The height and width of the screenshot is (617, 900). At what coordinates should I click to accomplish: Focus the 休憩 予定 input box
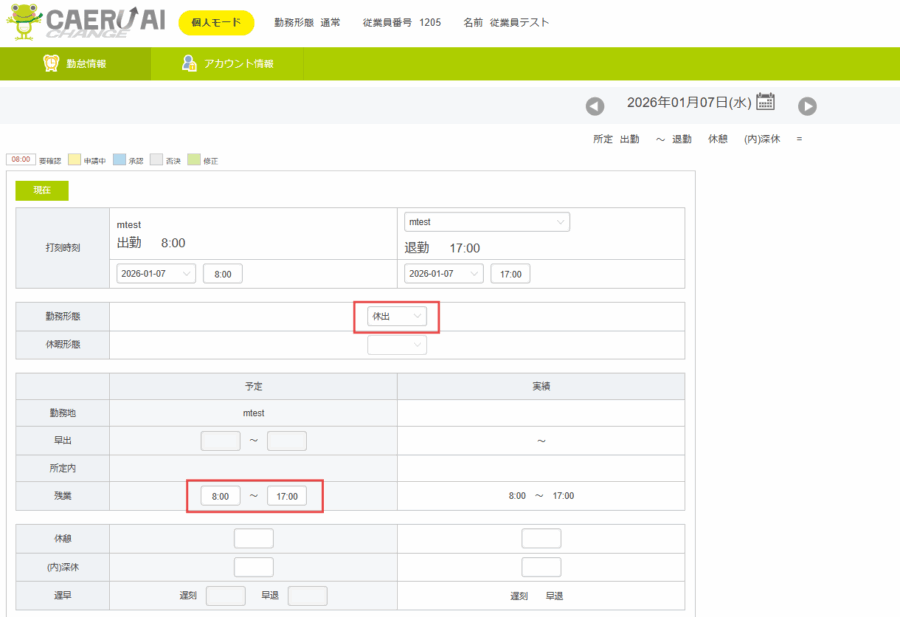253,539
